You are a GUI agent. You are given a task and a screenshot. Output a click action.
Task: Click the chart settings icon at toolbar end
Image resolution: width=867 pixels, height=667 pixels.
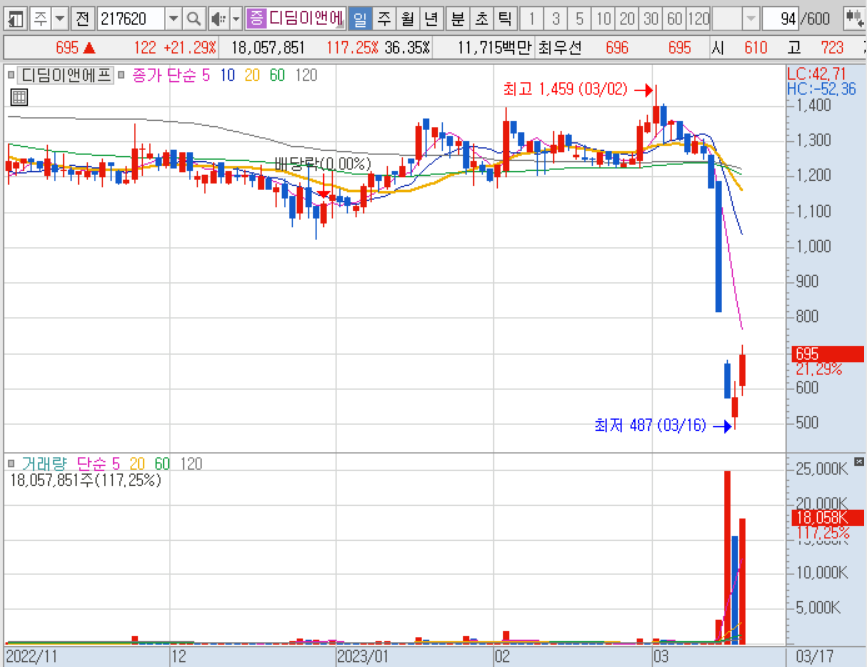point(854,19)
